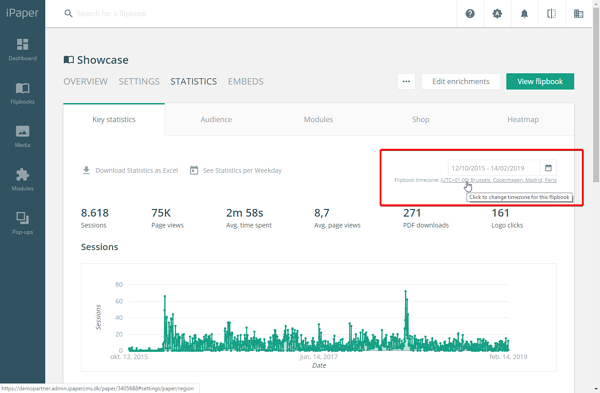Click See Statistics per Weekday link
Viewport: 600px width, 393px height.
pyautogui.click(x=242, y=171)
